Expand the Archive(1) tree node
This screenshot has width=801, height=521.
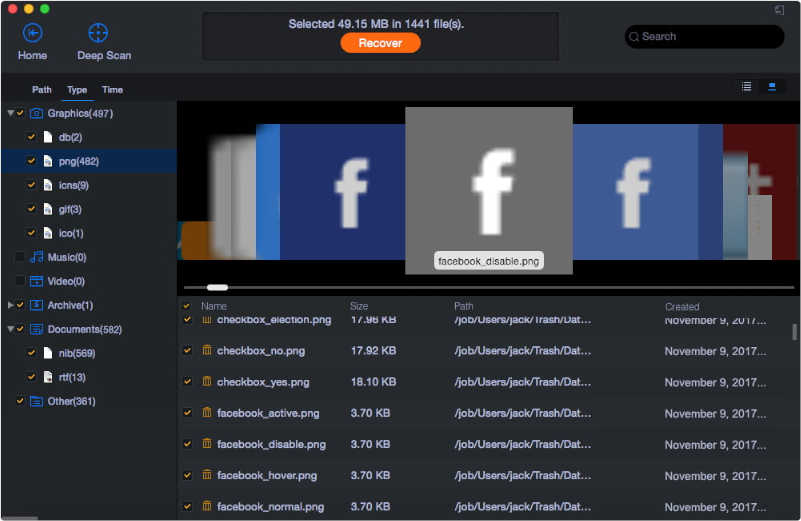[x=10, y=305]
